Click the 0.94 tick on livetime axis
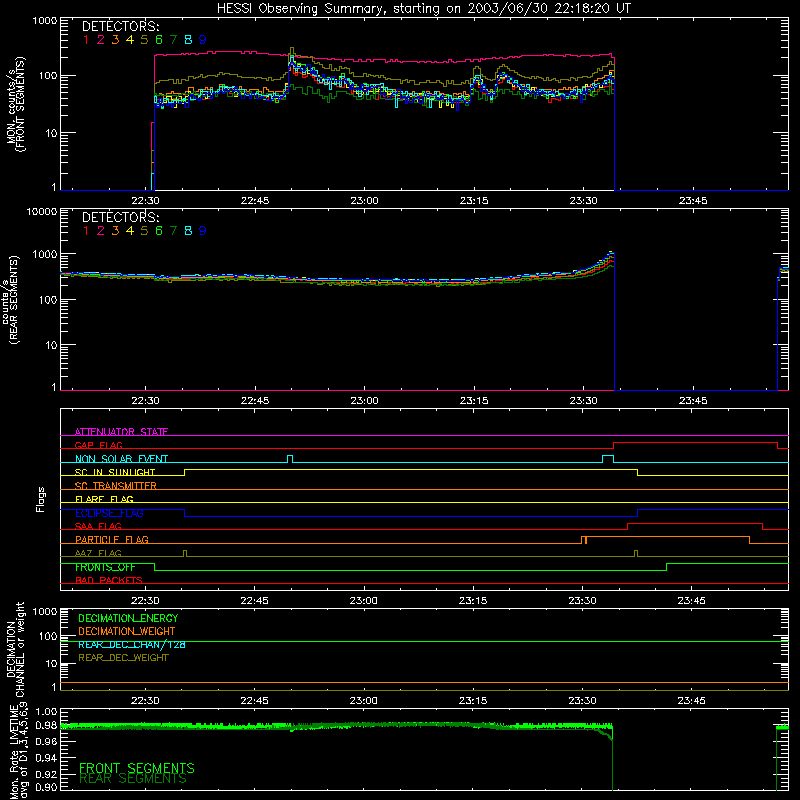The height and width of the screenshot is (800, 800). coord(46,757)
